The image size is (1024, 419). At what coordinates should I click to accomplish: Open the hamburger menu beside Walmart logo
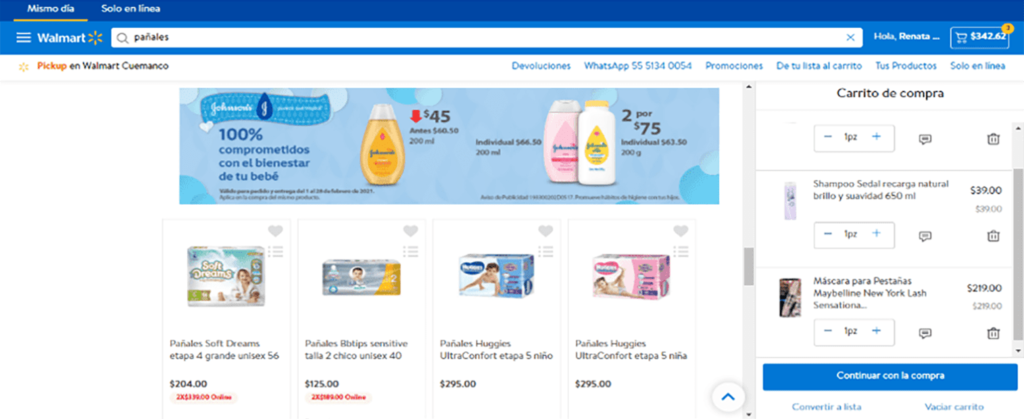point(24,38)
